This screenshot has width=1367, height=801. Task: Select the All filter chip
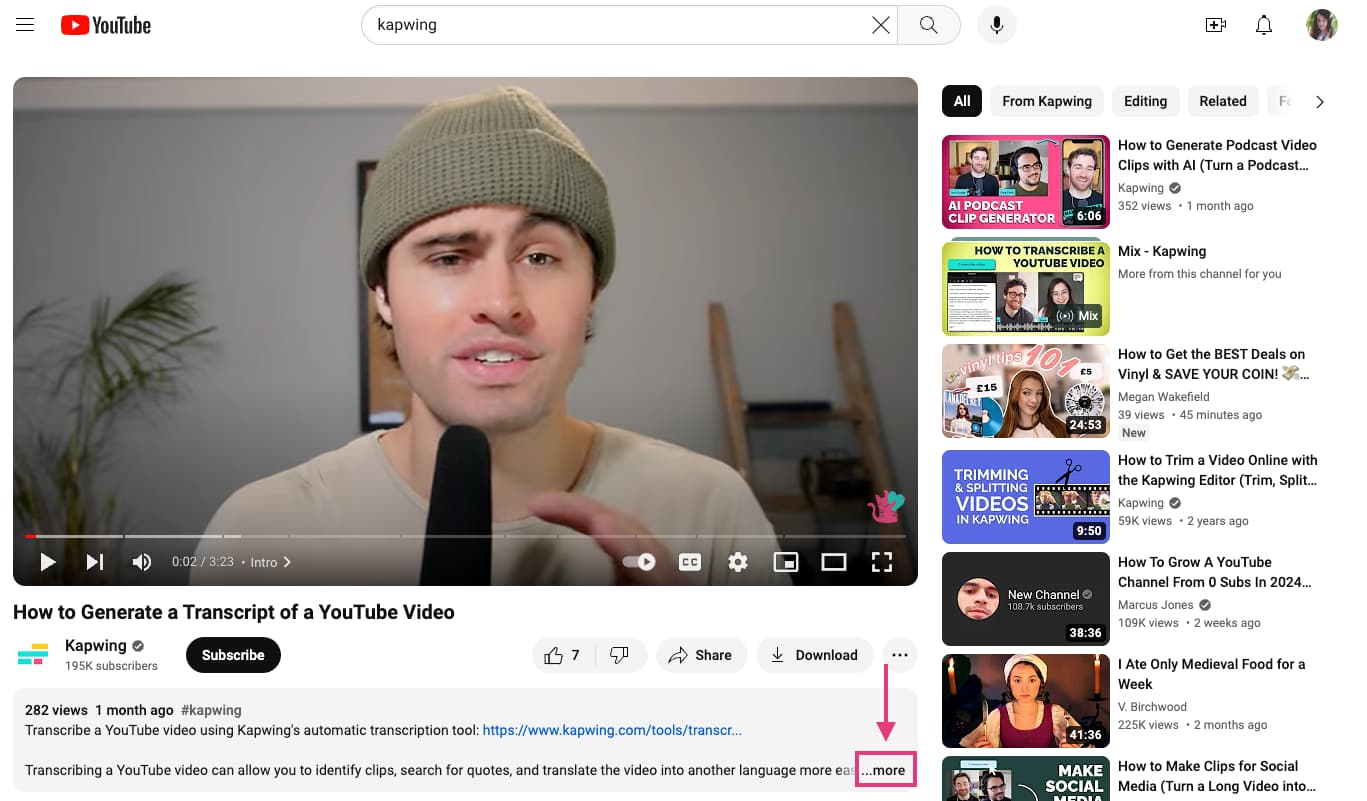tap(962, 101)
